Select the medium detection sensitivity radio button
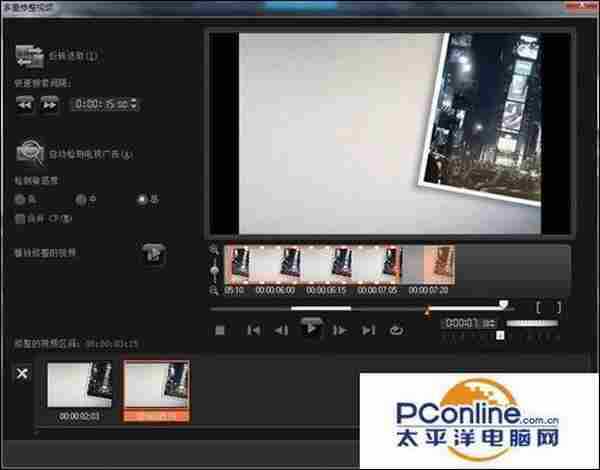 (81, 199)
